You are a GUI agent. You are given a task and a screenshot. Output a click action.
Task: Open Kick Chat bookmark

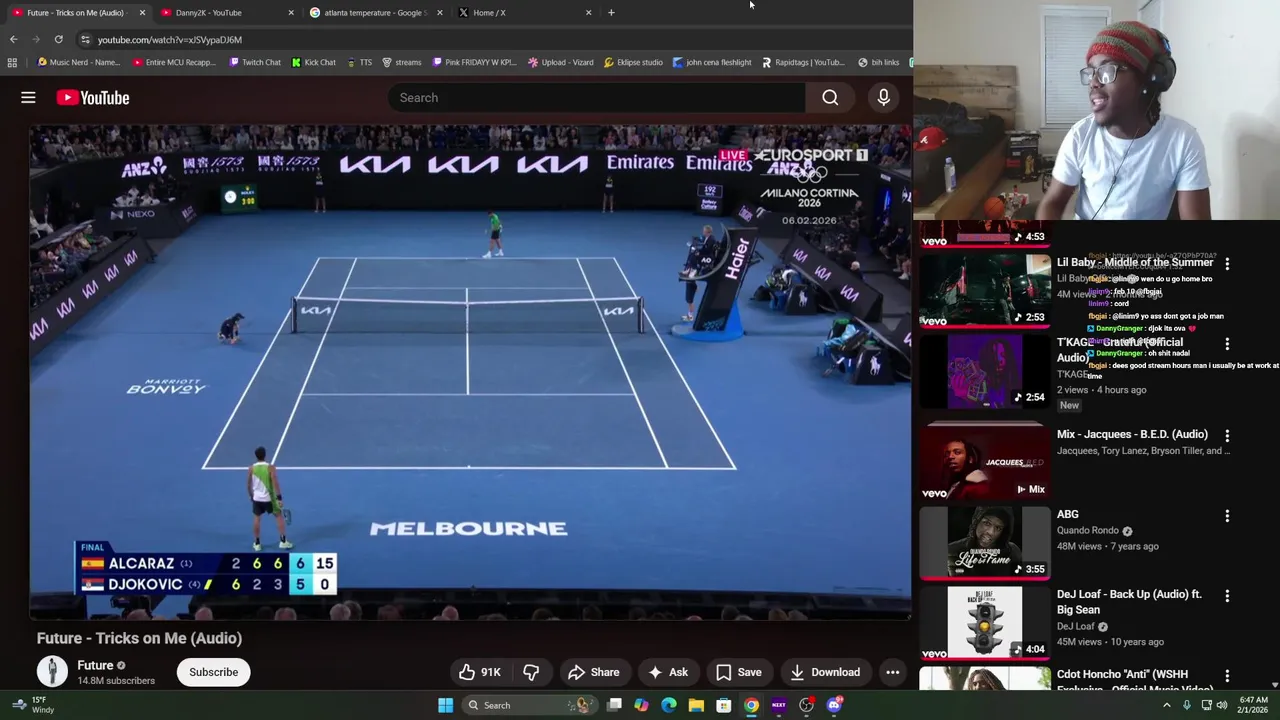313,62
